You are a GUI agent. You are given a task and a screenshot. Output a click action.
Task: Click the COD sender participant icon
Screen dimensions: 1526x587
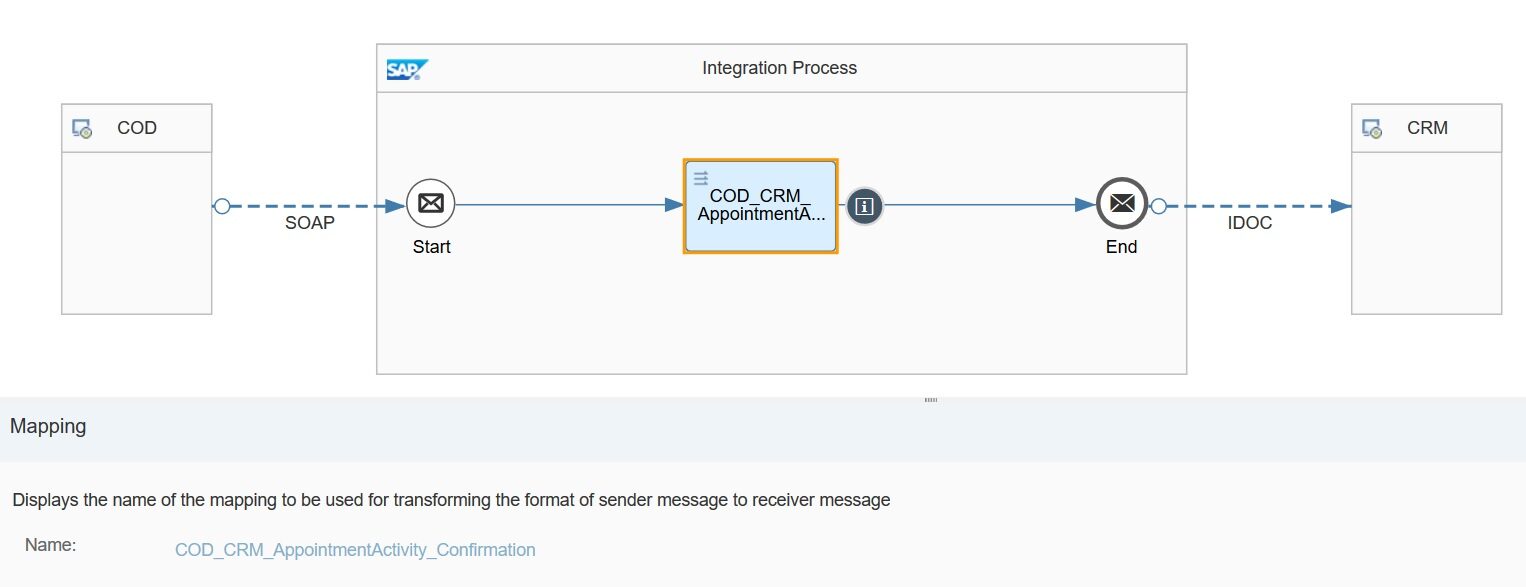[82, 129]
